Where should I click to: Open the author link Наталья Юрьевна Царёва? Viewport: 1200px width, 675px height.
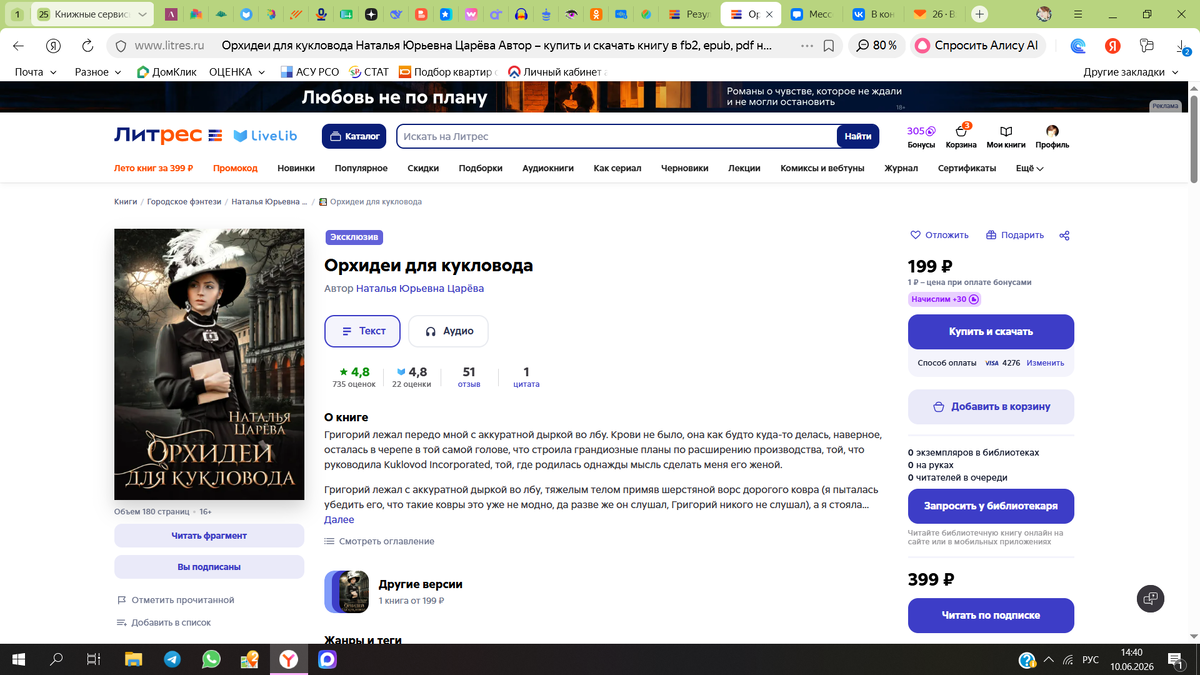click(420, 288)
